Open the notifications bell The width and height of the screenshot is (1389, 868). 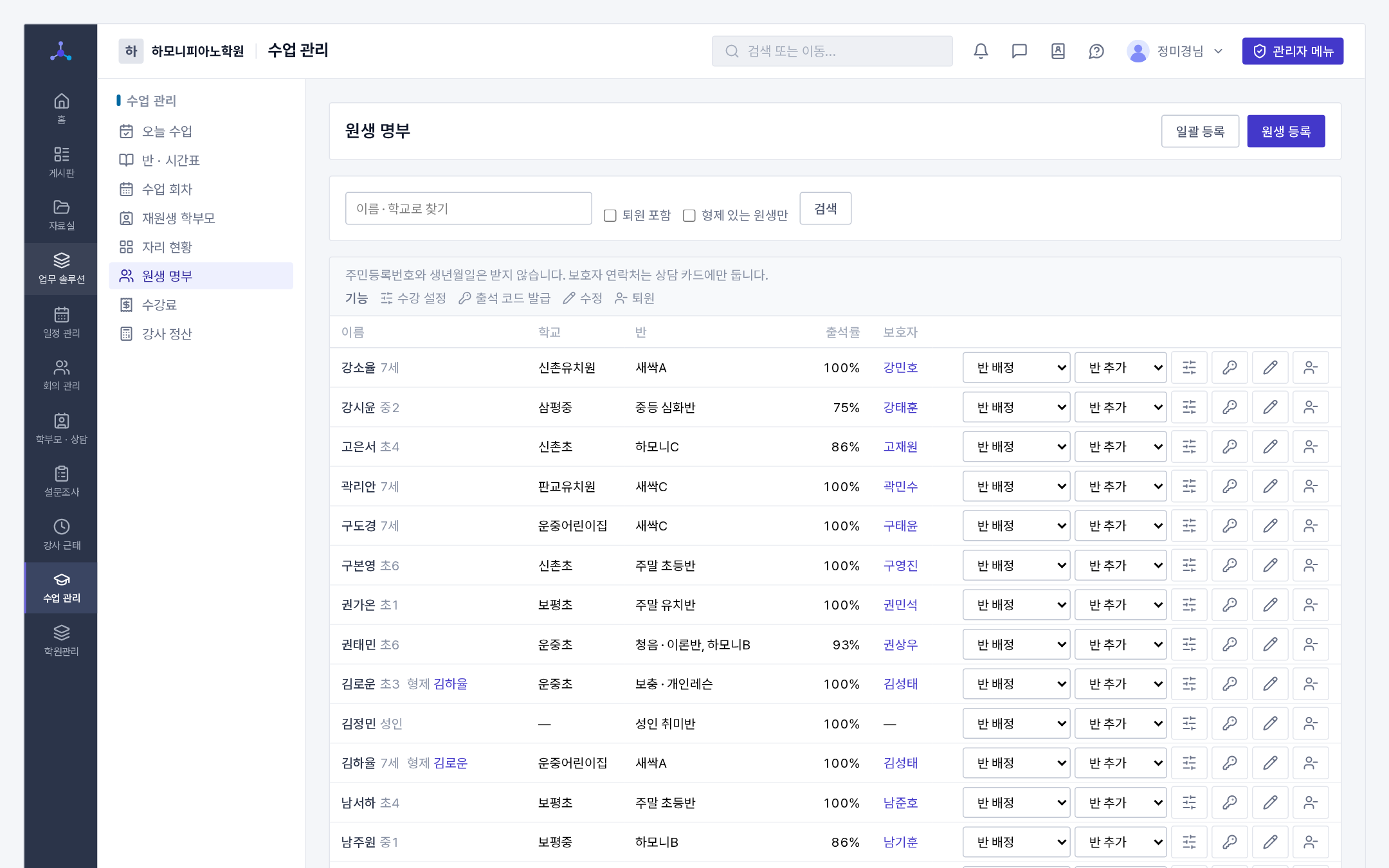pos(981,51)
